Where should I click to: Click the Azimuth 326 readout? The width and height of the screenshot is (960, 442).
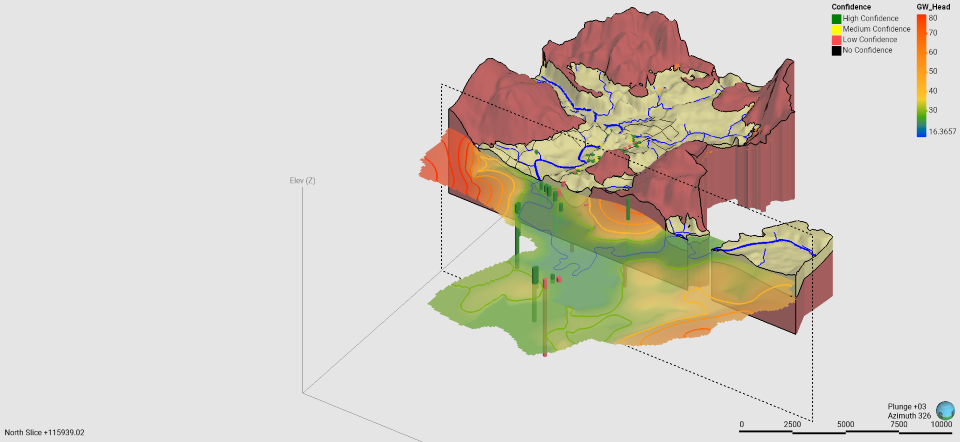(x=908, y=415)
